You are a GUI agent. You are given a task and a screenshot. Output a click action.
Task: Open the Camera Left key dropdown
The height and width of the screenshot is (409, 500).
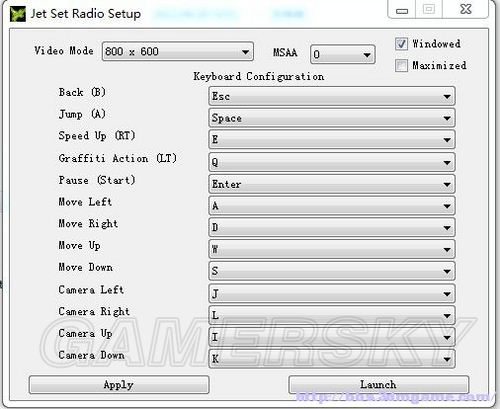332,293
